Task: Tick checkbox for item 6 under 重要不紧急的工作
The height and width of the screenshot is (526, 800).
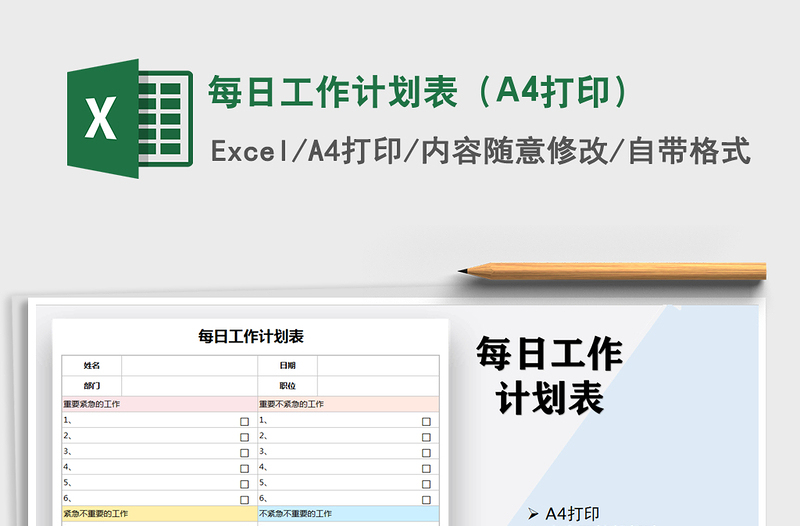Action: pos(426,499)
